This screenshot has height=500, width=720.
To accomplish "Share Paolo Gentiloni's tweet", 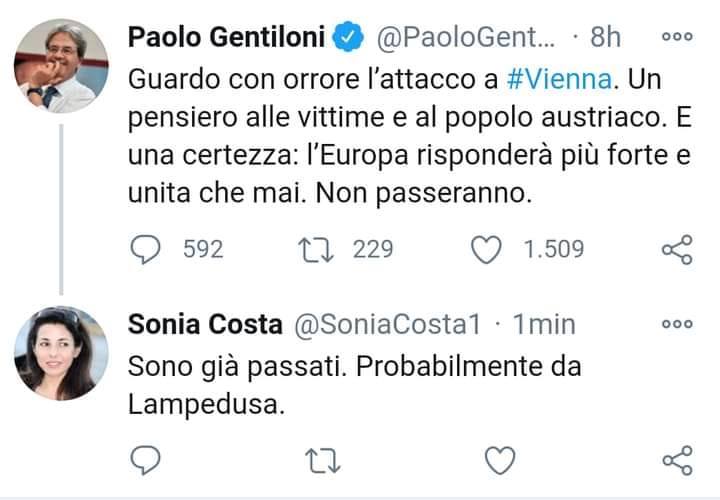I will click(x=678, y=250).
